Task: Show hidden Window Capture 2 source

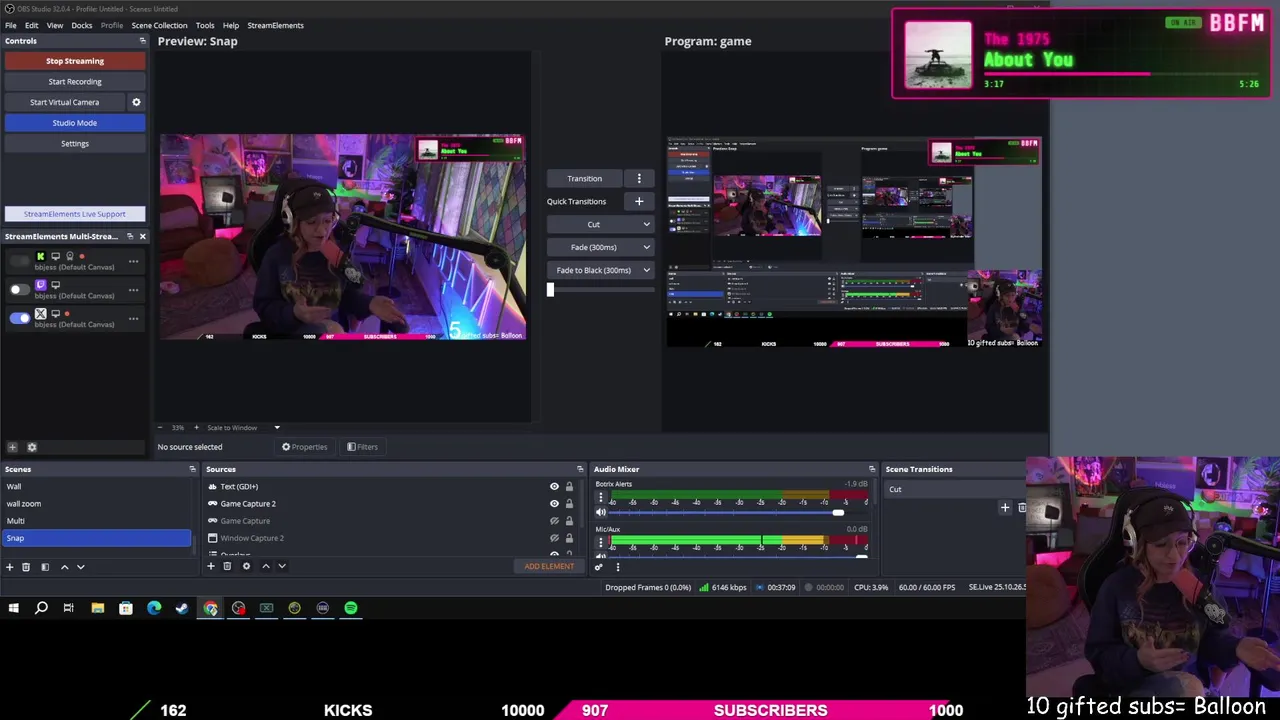Action: coord(554,538)
